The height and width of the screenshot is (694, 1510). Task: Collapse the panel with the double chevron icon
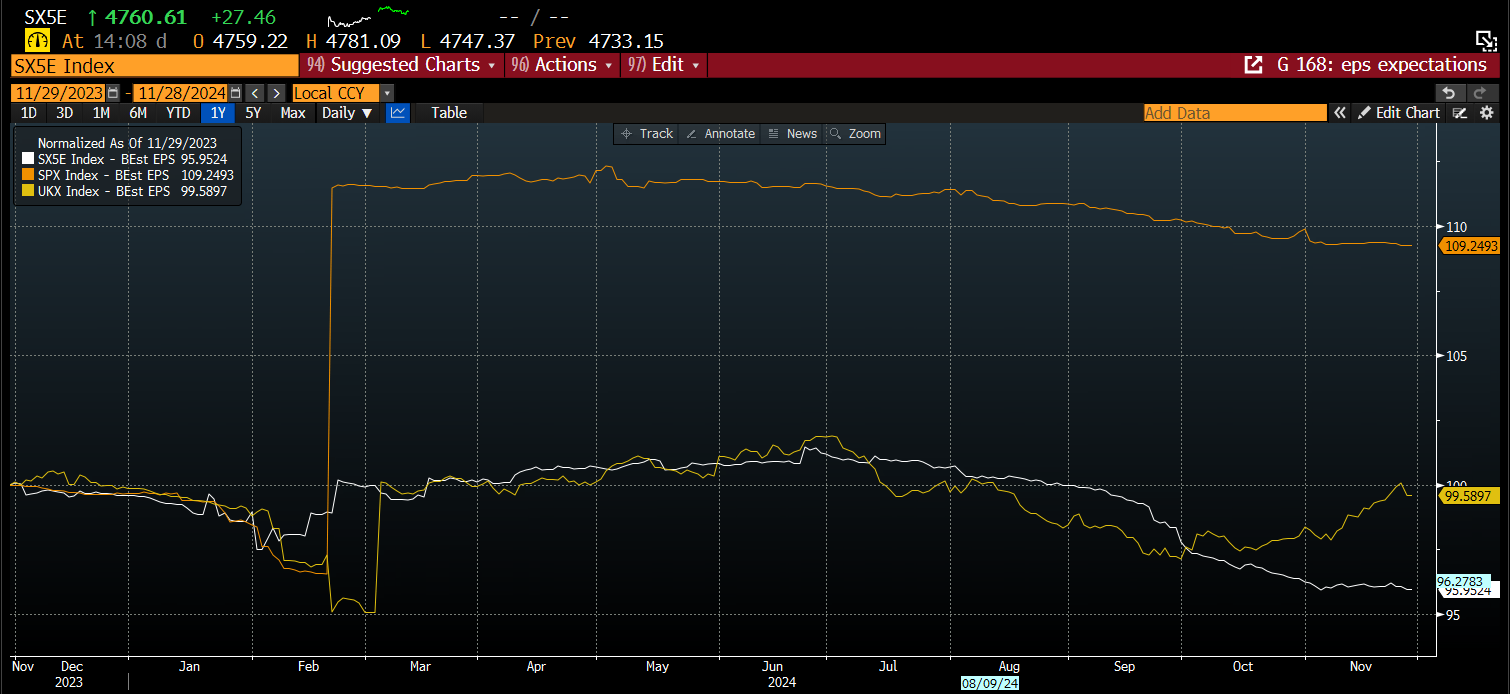coord(1340,113)
